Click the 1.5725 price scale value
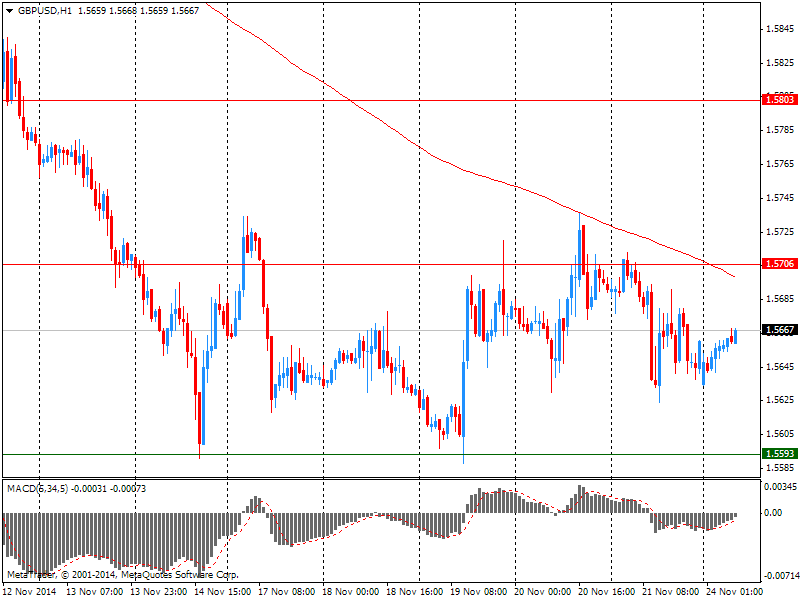Image resolution: width=800 pixels, height=600 pixels. (780, 232)
